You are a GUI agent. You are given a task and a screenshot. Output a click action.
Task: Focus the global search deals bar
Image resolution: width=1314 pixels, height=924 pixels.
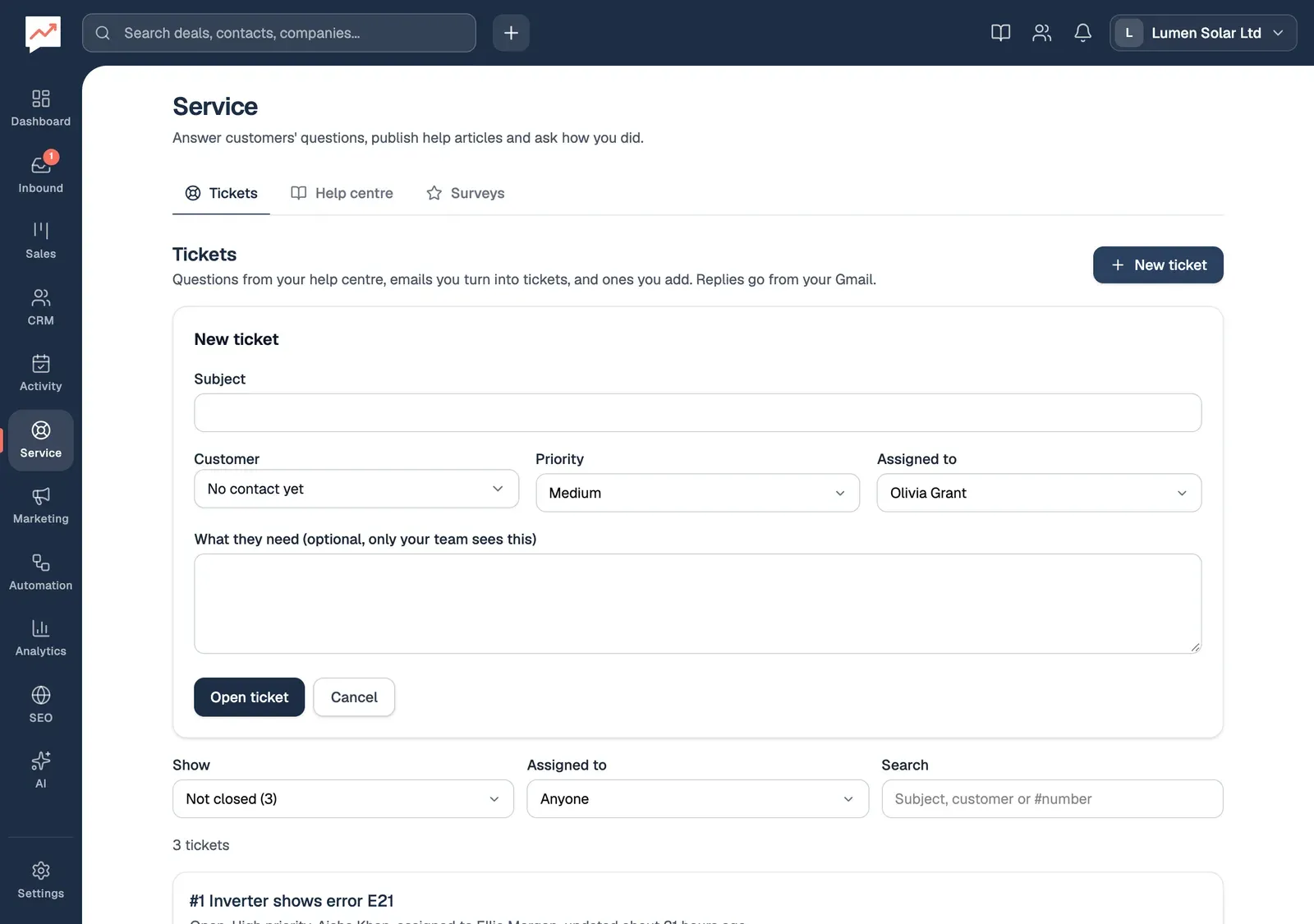click(279, 33)
